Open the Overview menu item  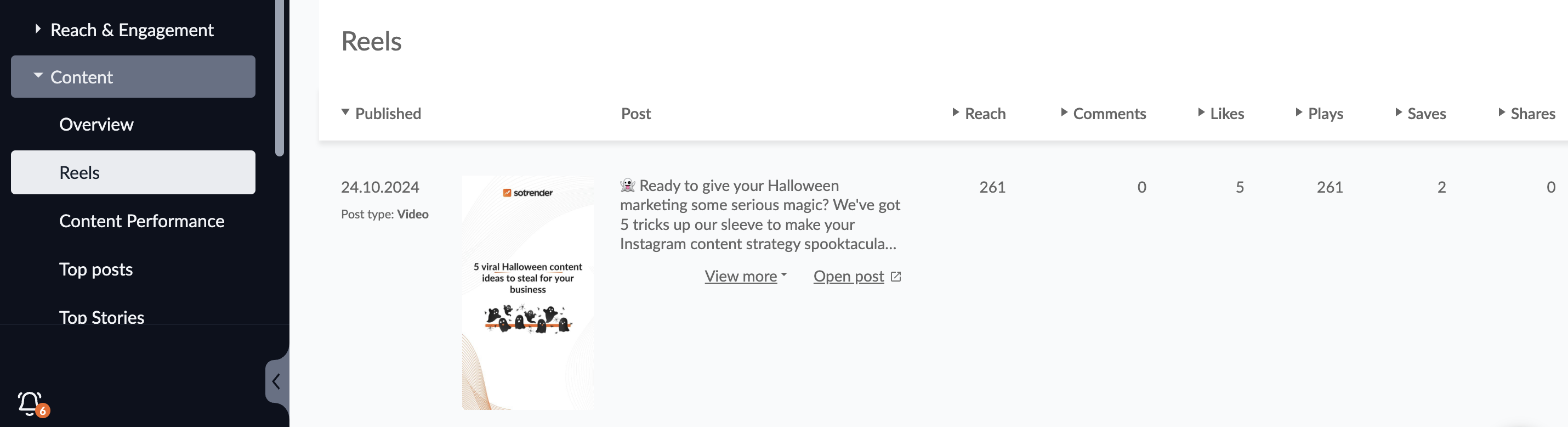pos(96,125)
